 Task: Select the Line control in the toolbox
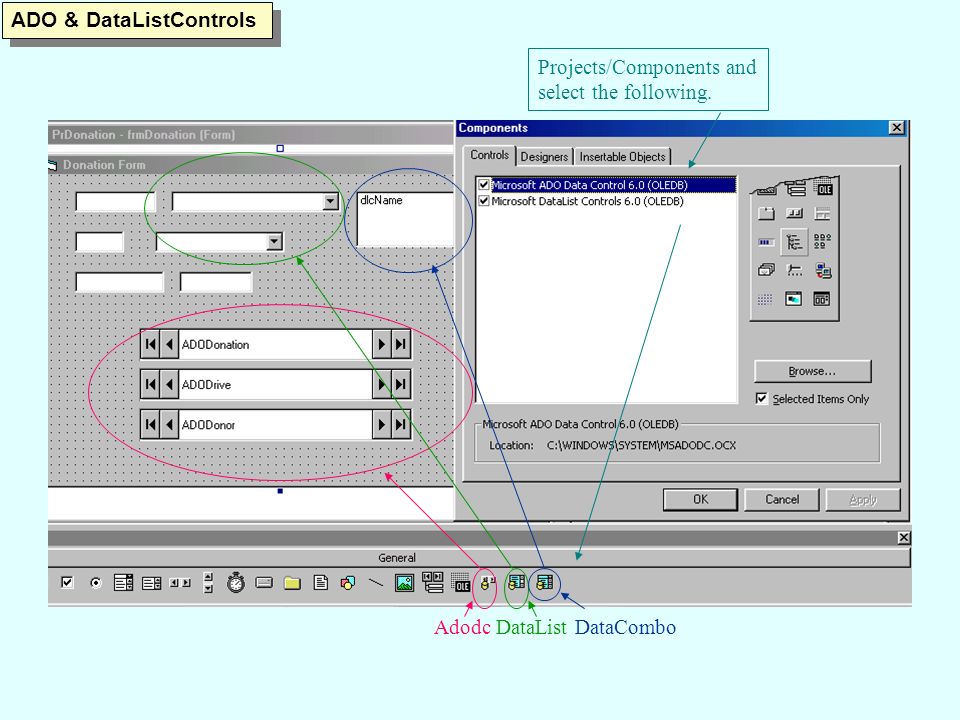coord(376,582)
